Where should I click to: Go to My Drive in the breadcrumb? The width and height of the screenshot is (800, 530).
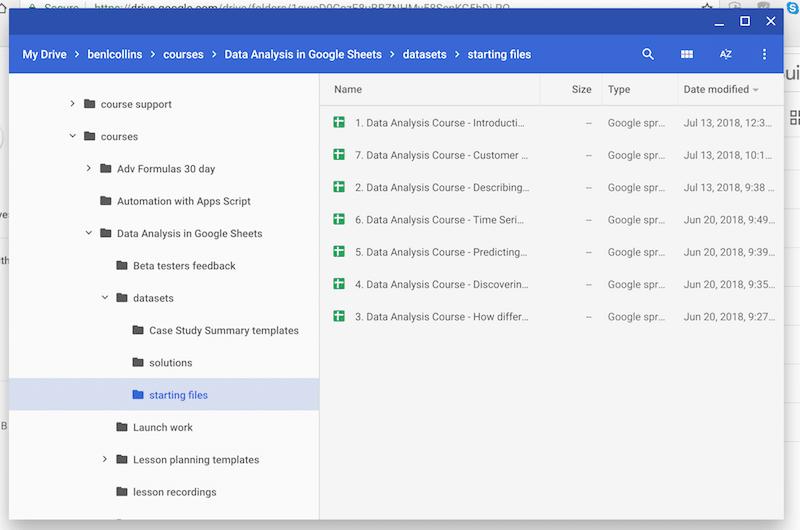coord(44,55)
